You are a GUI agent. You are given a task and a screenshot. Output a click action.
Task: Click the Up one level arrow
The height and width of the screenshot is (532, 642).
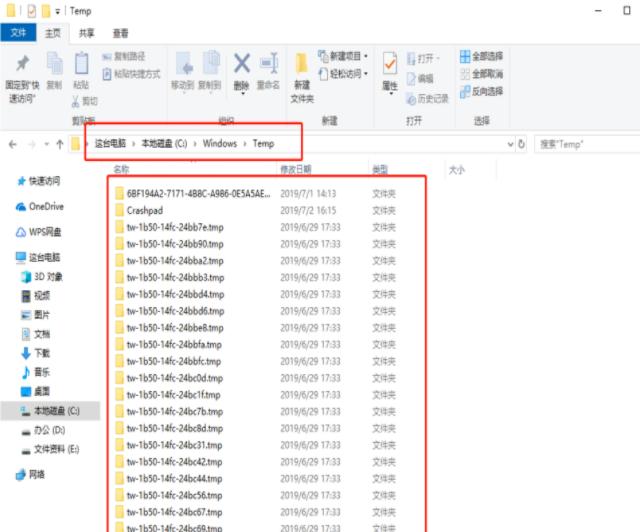click(60, 144)
